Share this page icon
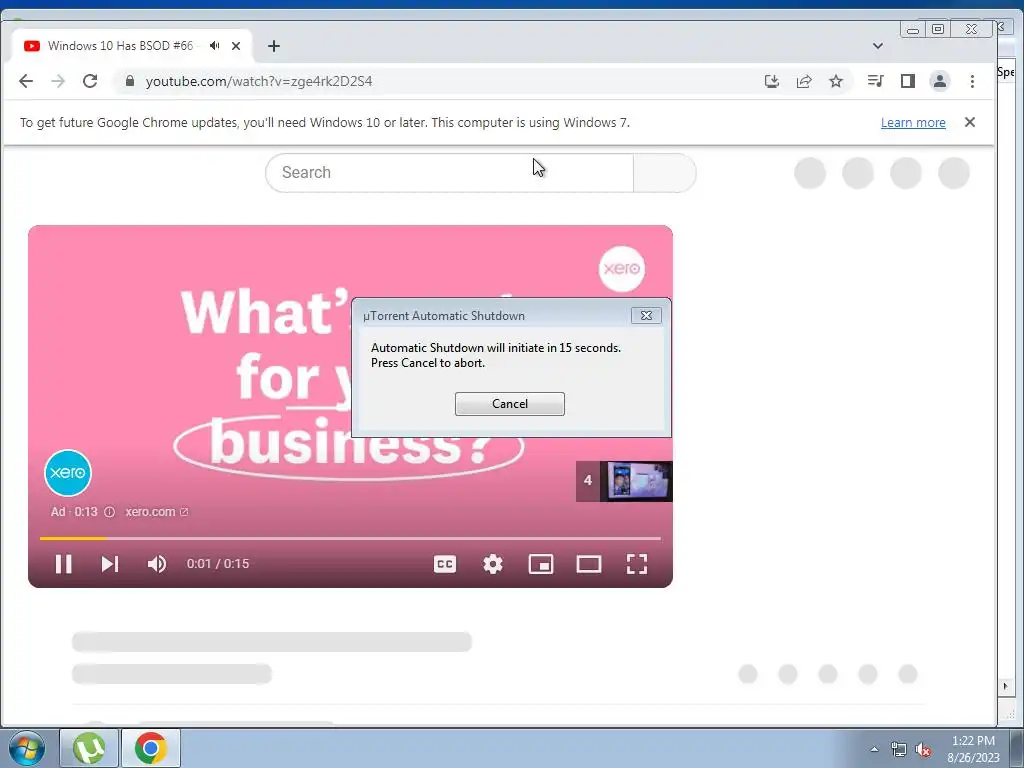The width and height of the screenshot is (1024, 768). point(804,81)
